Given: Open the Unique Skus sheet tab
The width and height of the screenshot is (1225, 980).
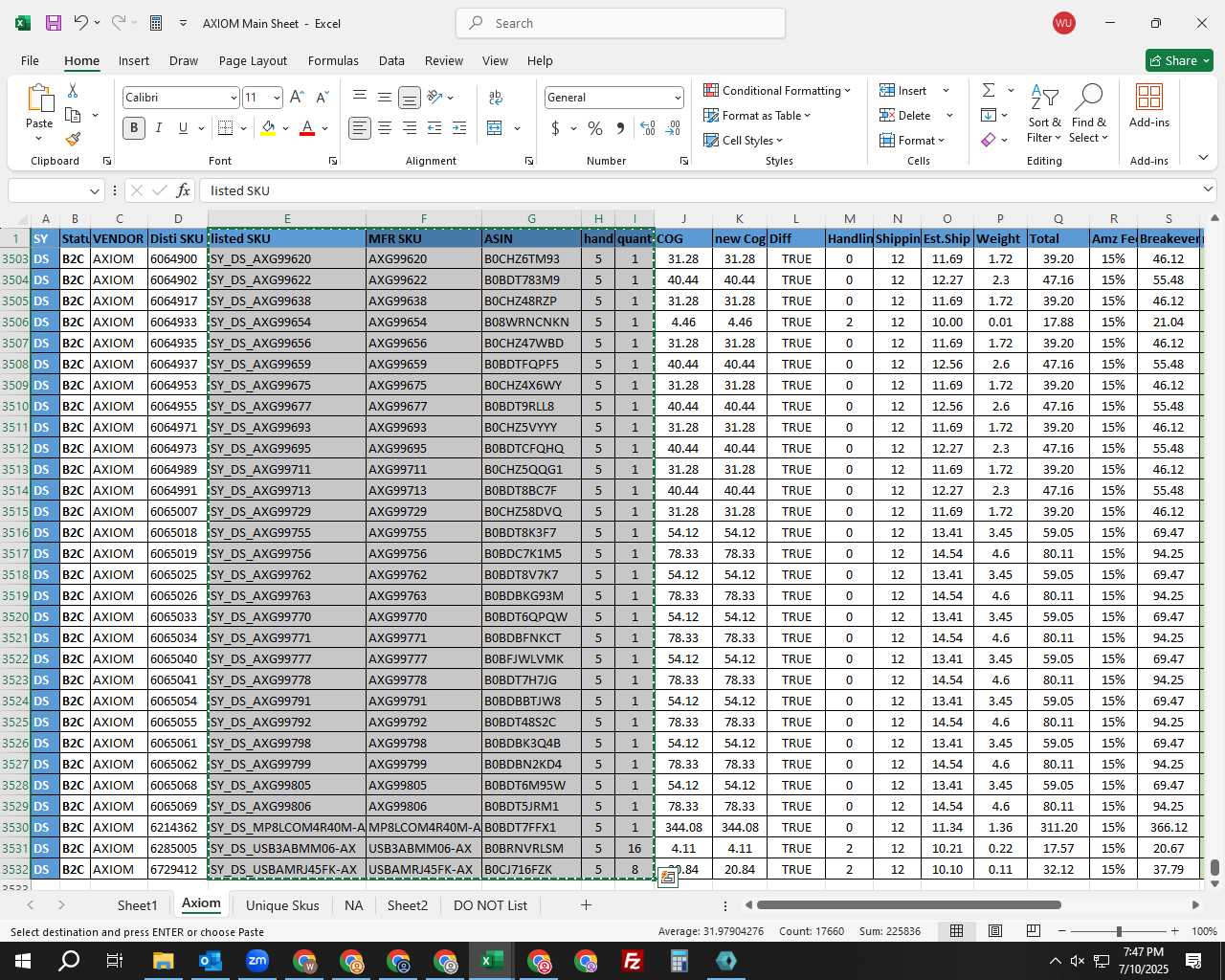Looking at the screenshot, I should coord(282,905).
